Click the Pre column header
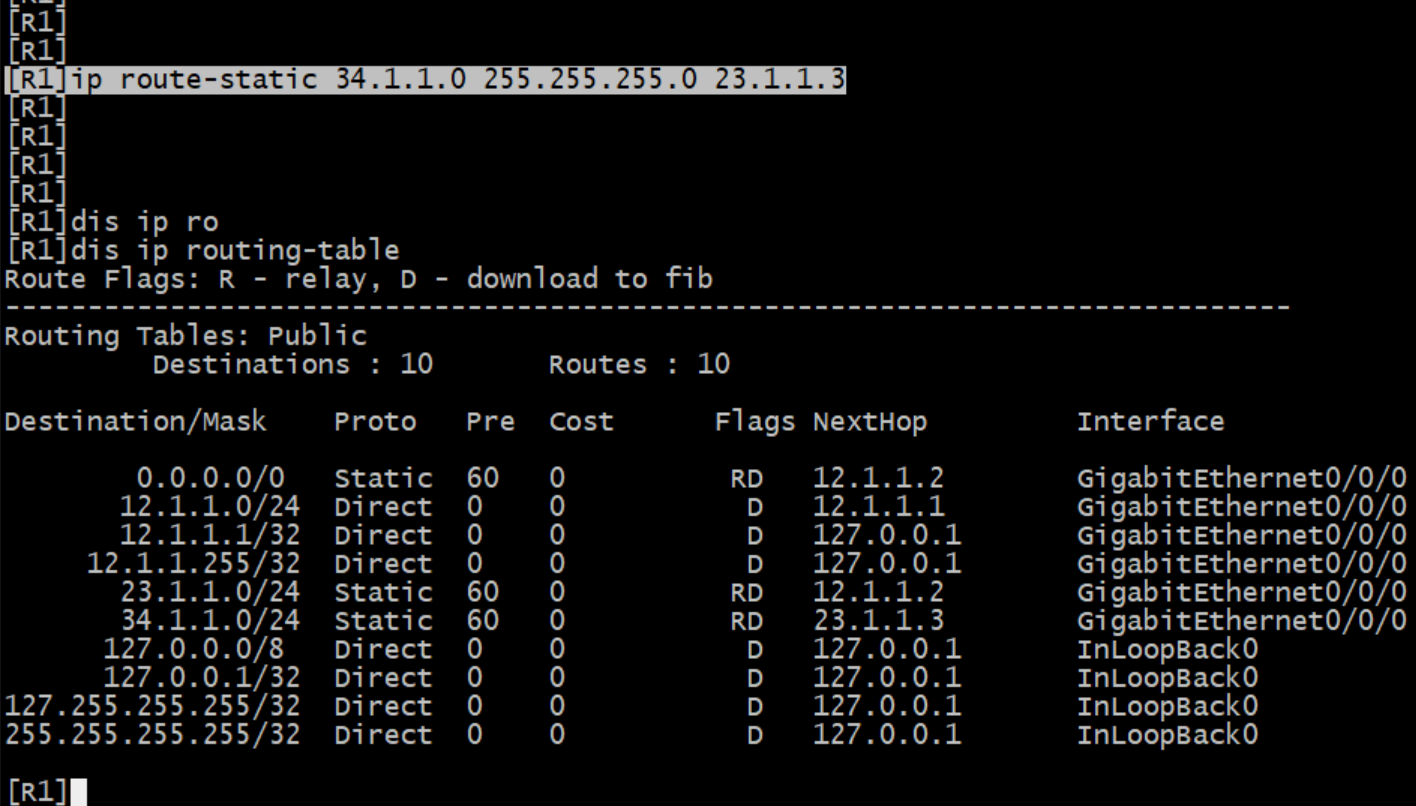 coord(490,422)
